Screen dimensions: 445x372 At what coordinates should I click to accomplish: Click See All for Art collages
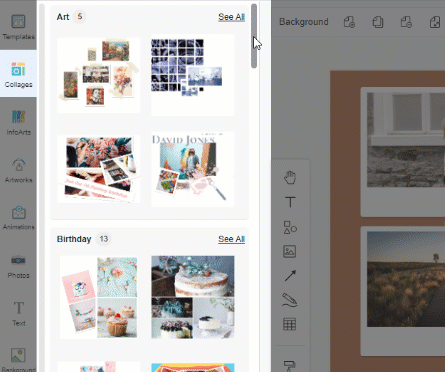(x=231, y=17)
